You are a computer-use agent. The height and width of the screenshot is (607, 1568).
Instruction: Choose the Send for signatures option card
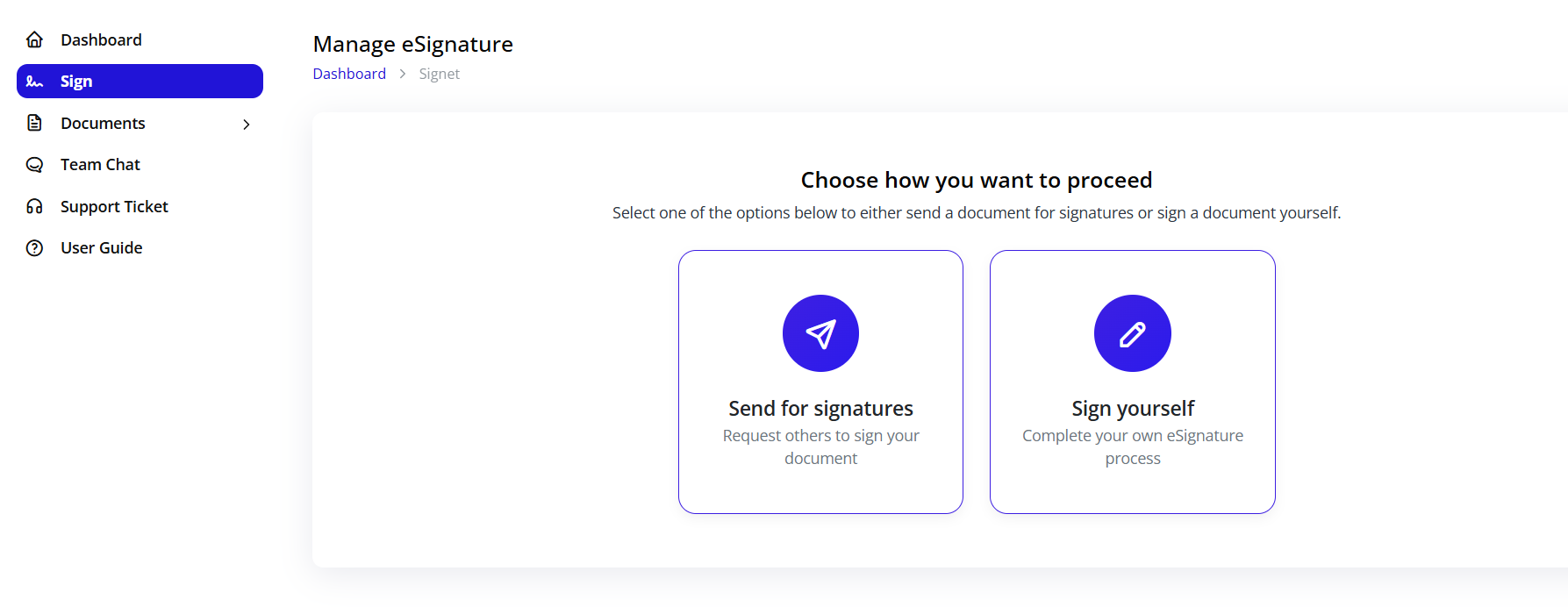[x=820, y=382]
